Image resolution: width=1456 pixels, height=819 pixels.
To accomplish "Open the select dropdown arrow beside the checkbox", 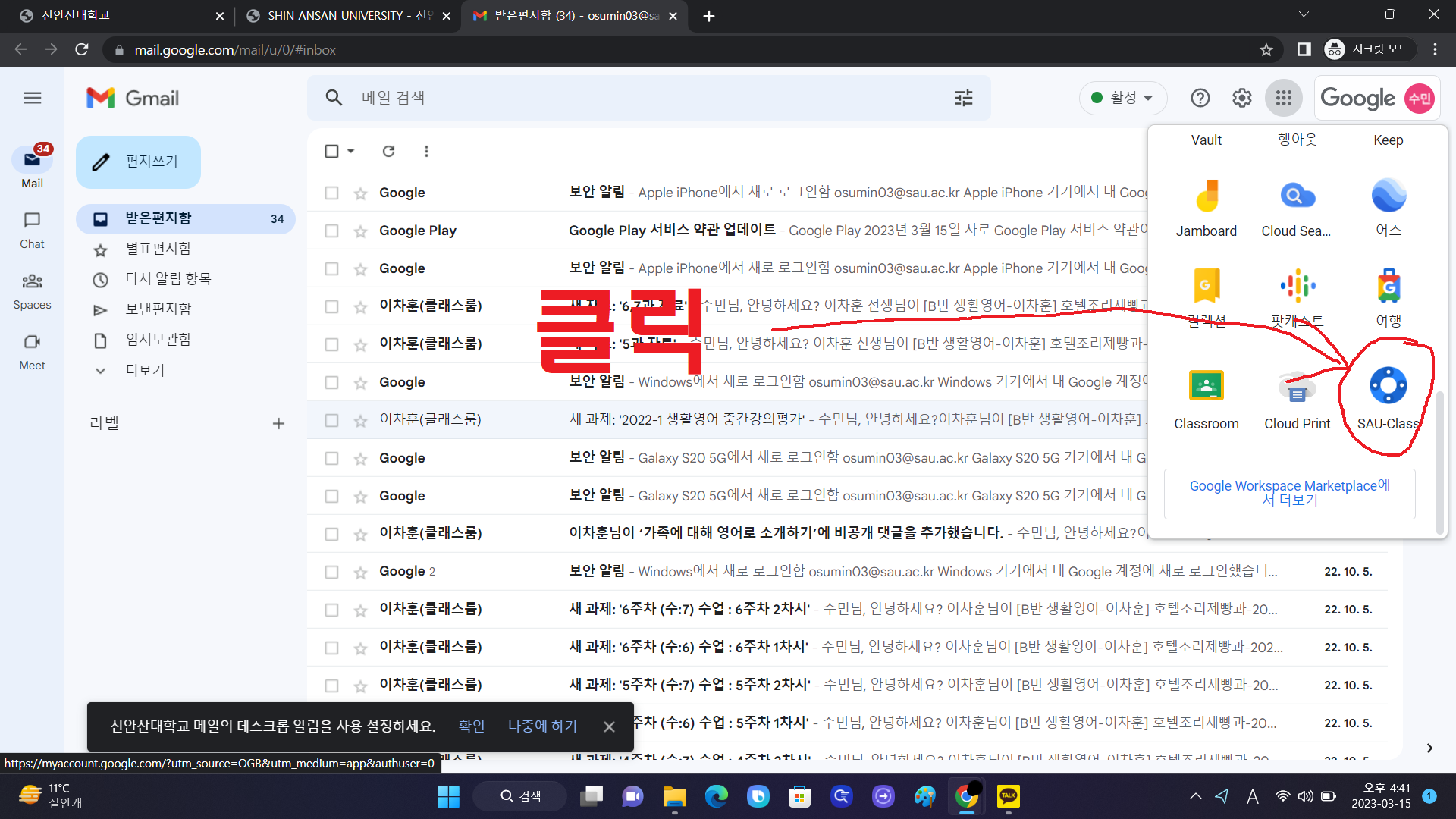I will point(350,151).
